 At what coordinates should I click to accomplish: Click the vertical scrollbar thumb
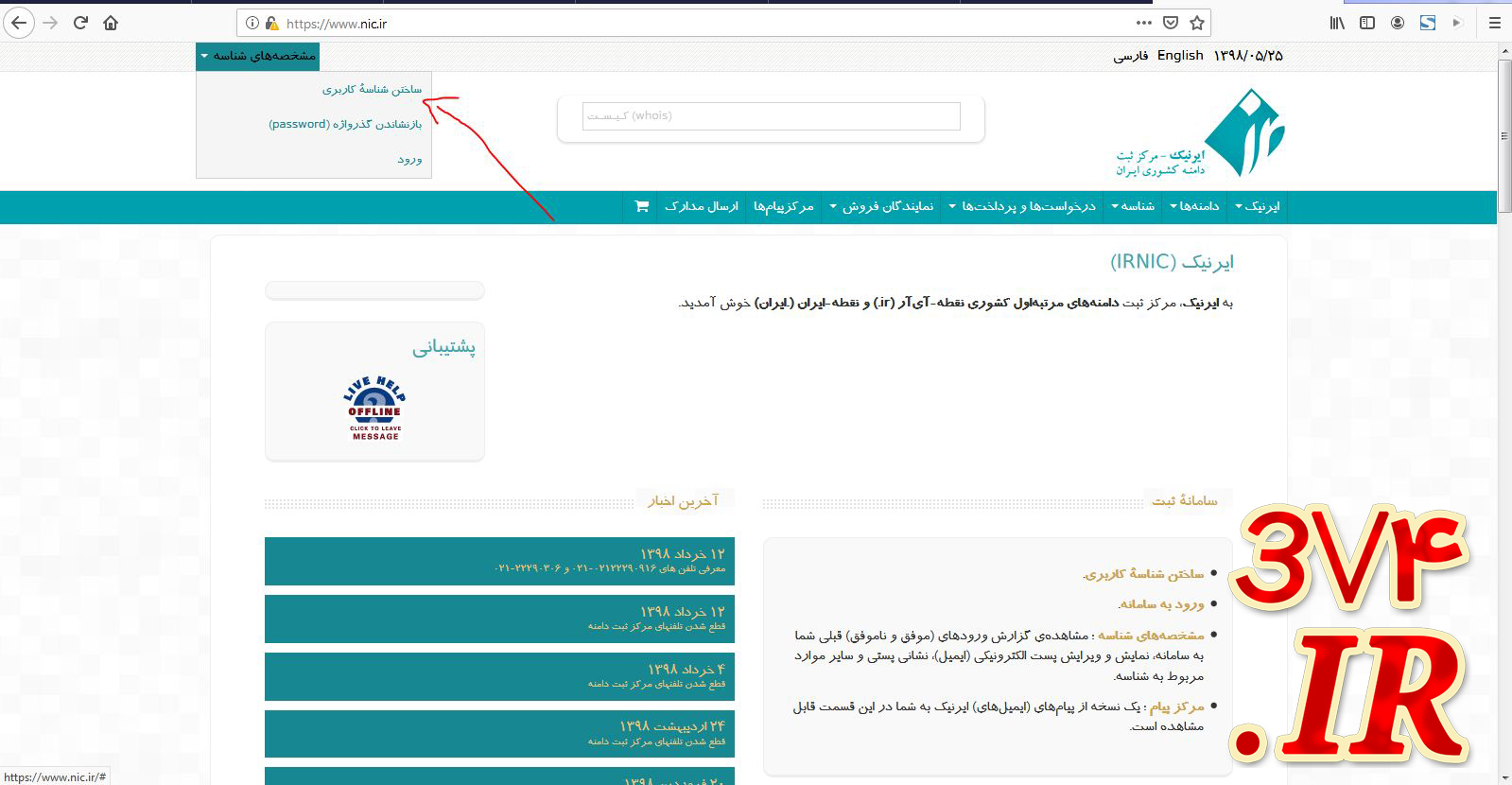(1504, 136)
